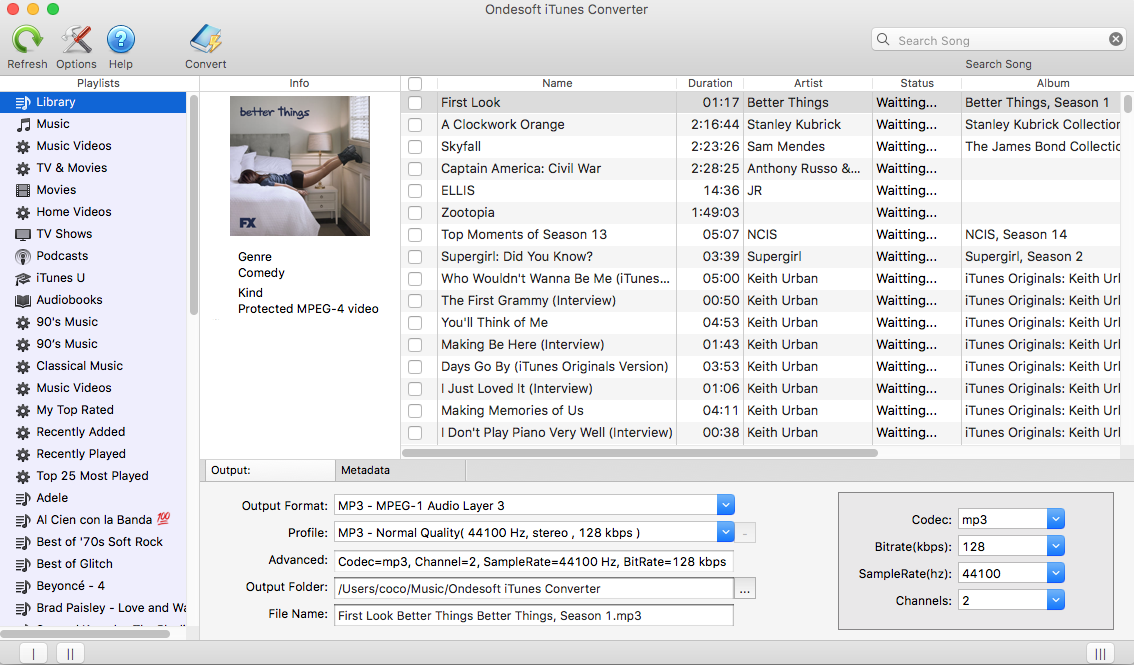The height and width of the screenshot is (665, 1134).
Task: Click the magnifier icon in search box
Action: point(883,40)
